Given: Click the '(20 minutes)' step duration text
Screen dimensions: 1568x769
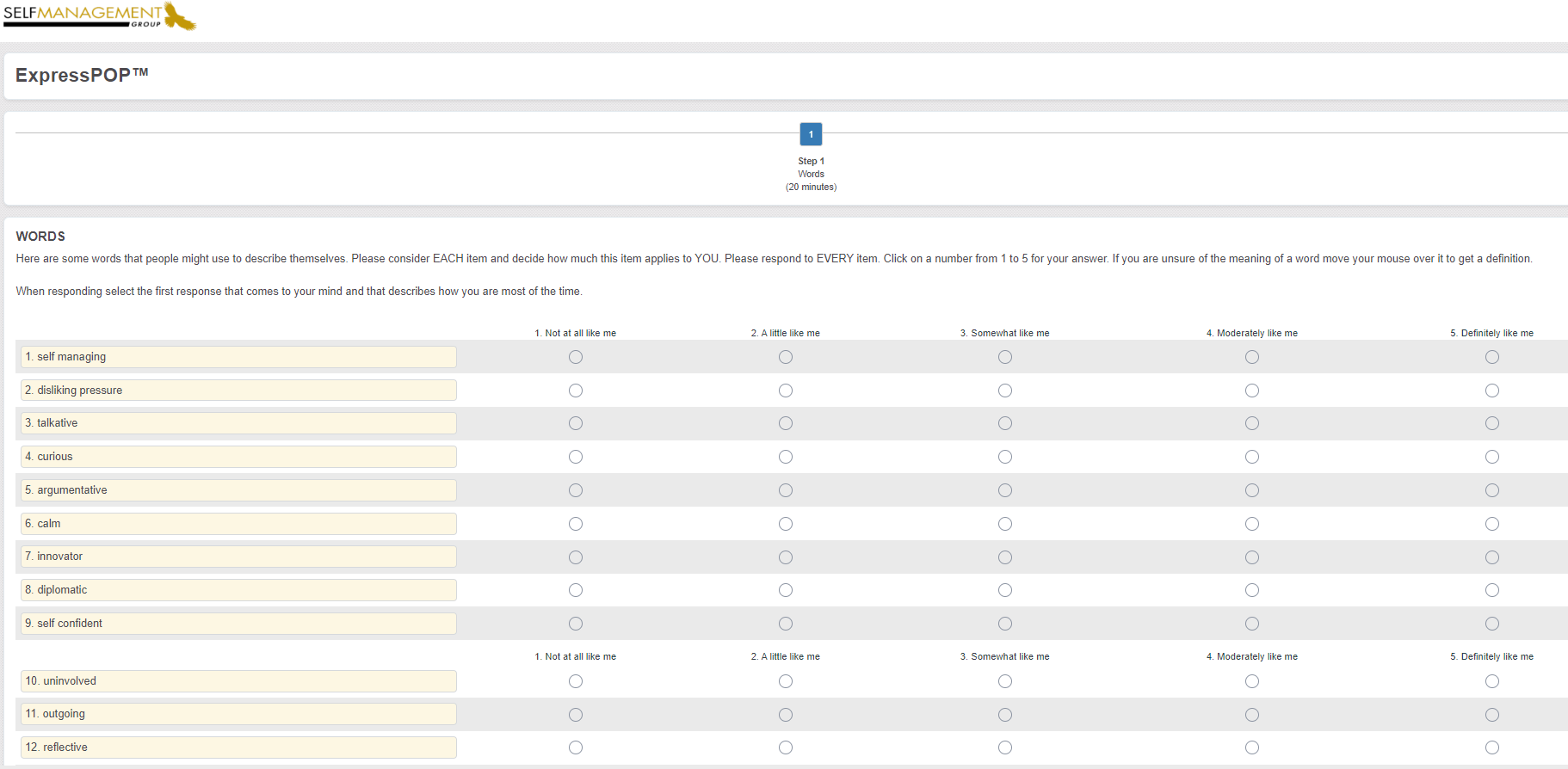Looking at the screenshot, I should [x=811, y=187].
